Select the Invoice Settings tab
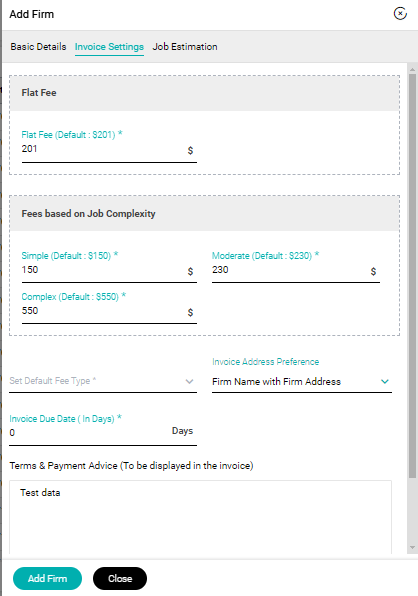 [x=109, y=47]
